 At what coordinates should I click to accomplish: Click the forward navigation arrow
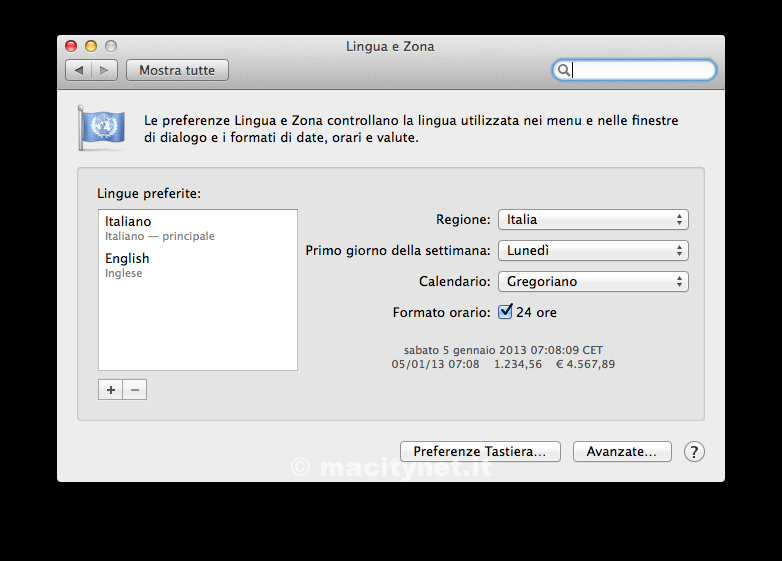pyautogui.click(x=105, y=70)
